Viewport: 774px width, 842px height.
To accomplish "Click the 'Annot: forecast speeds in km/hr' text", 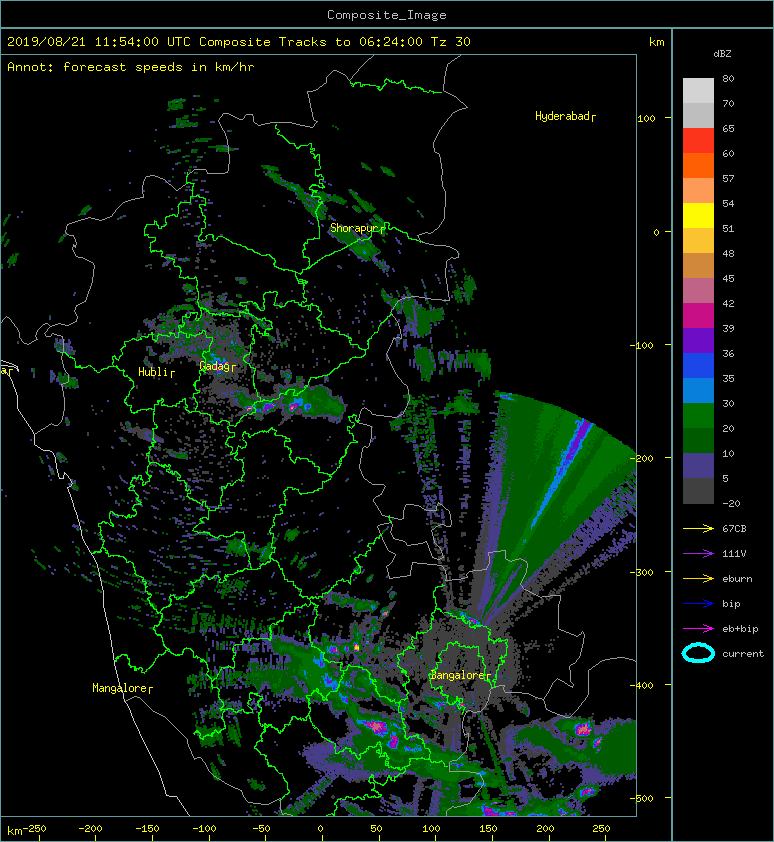I will (x=131, y=67).
